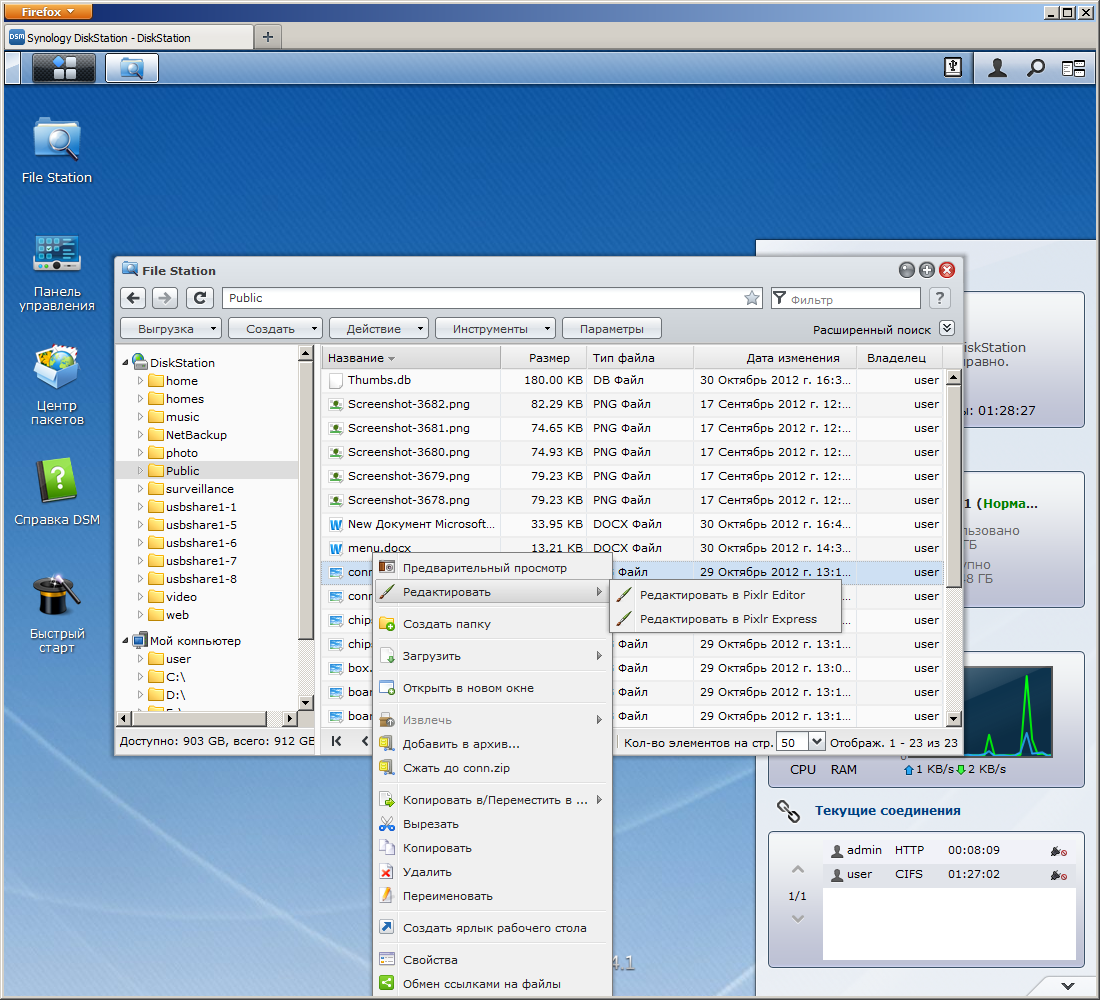1100x1000 pixels.
Task: Open the items-per-page dropdown
Action: 816,742
